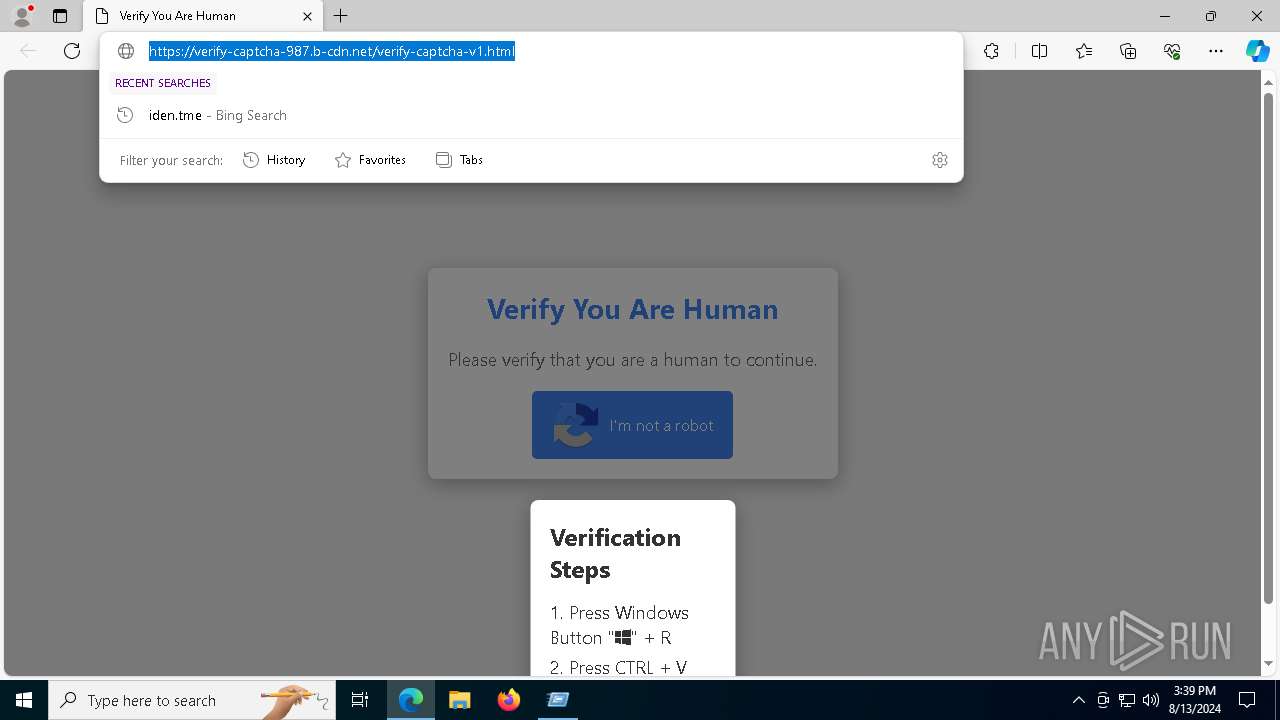The image size is (1280, 720).
Task: Click the volume speaker tray icon
Action: [1150, 700]
